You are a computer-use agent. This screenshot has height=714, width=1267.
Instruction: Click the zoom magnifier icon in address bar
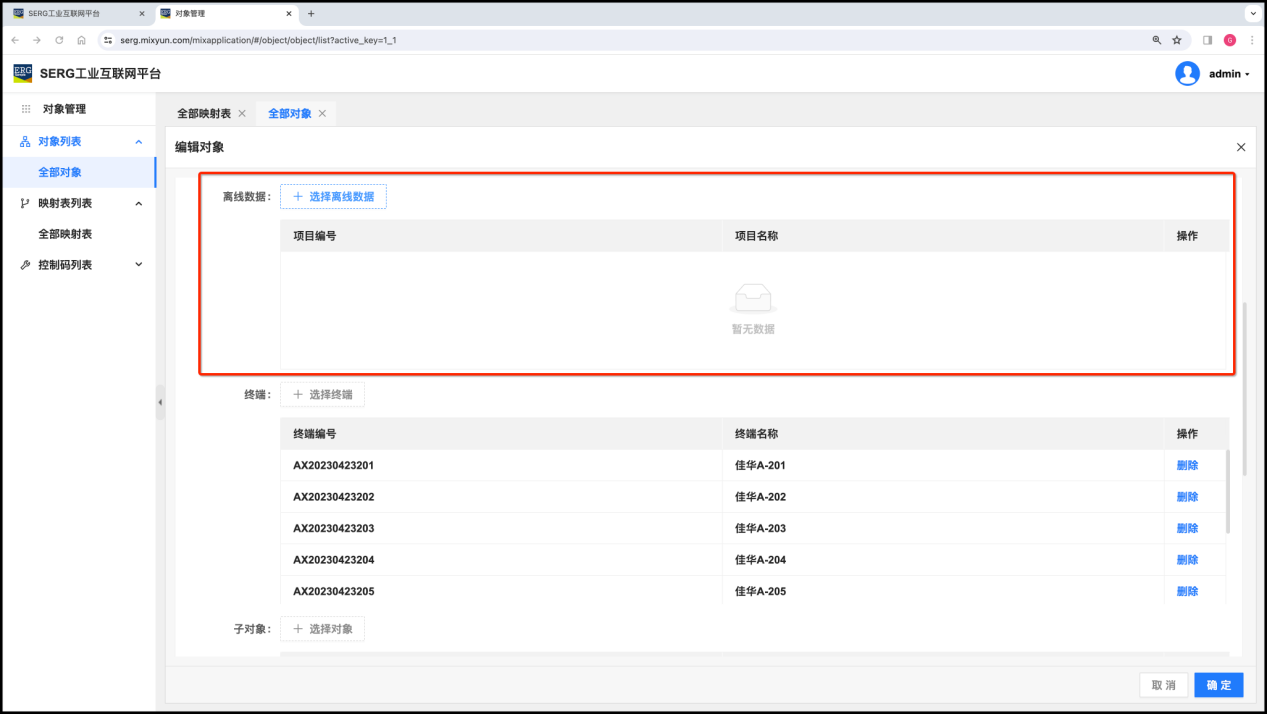(x=1157, y=40)
